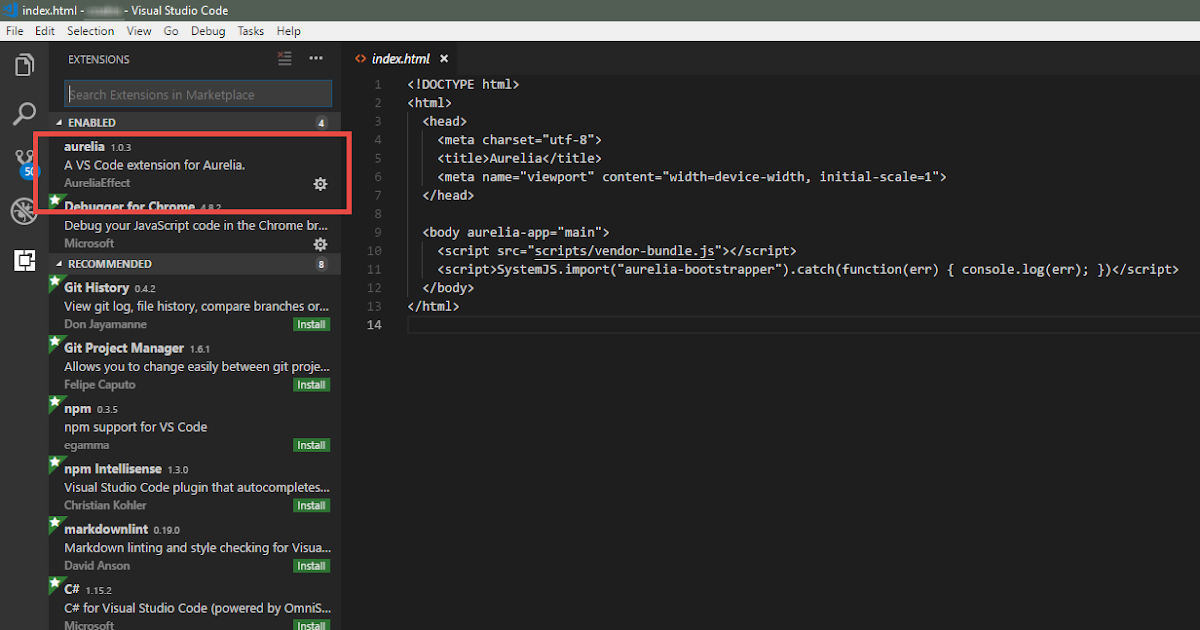Click the star badge beside Git Project Manager

tap(55, 343)
